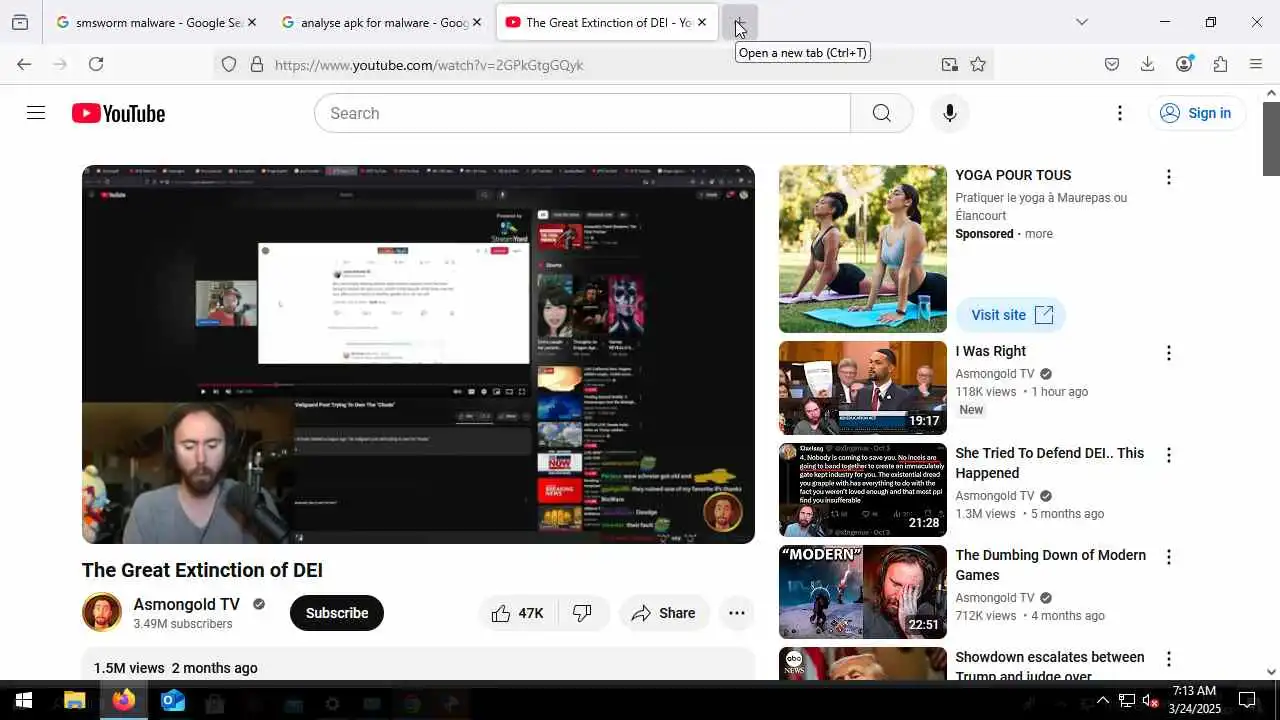The image size is (1280, 720).
Task: Start voice search with the microphone icon
Action: click(x=949, y=113)
